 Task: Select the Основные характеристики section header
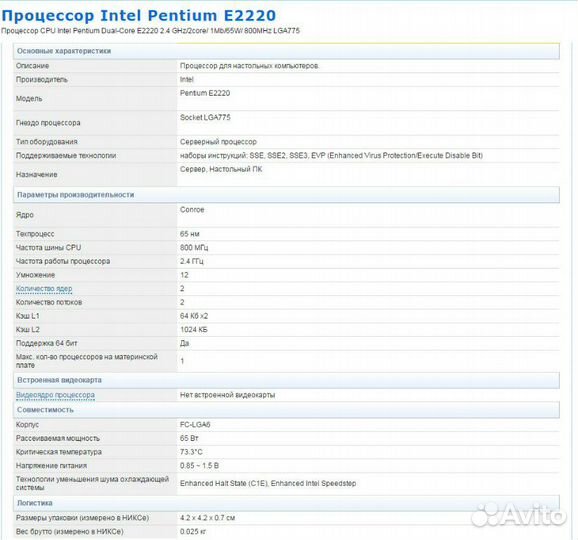click(286, 51)
